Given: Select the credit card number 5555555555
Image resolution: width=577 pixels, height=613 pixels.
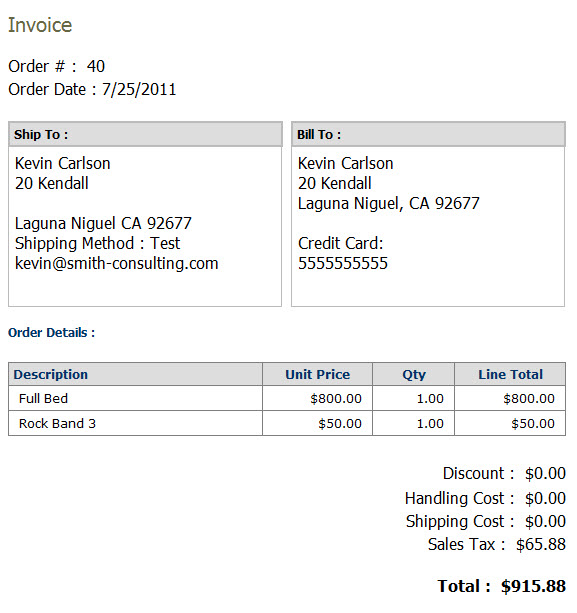Looking at the screenshot, I should click(343, 263).
